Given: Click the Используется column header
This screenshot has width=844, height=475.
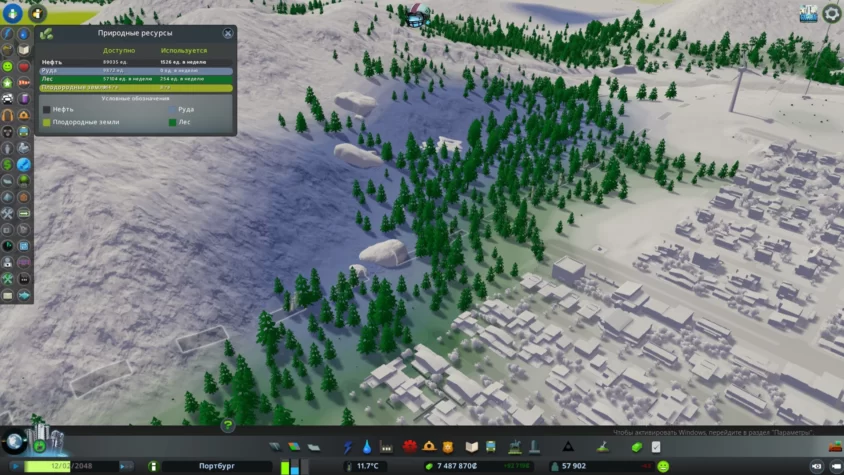Looking at the screenshot, I should click(x=184, y=51).
